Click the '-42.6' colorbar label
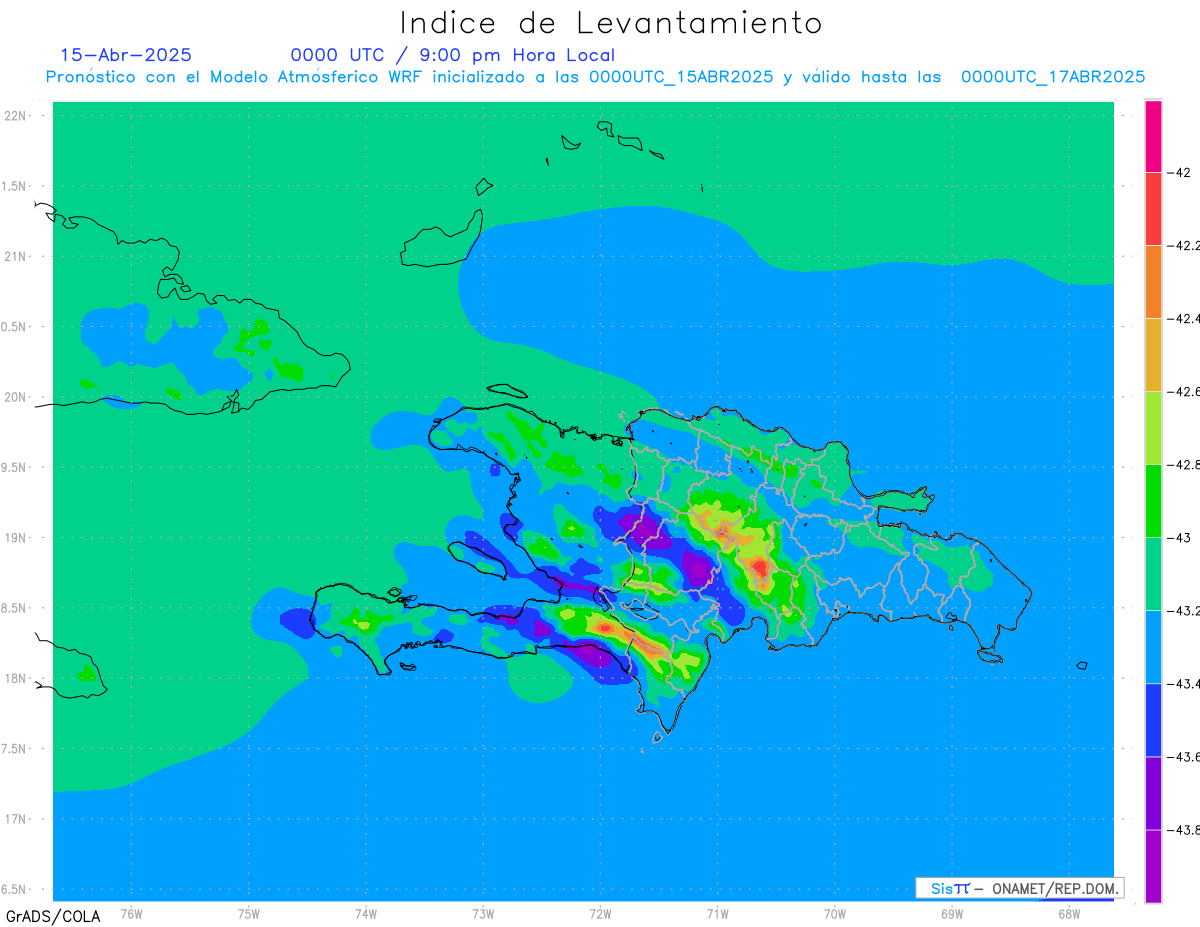 1184,391
